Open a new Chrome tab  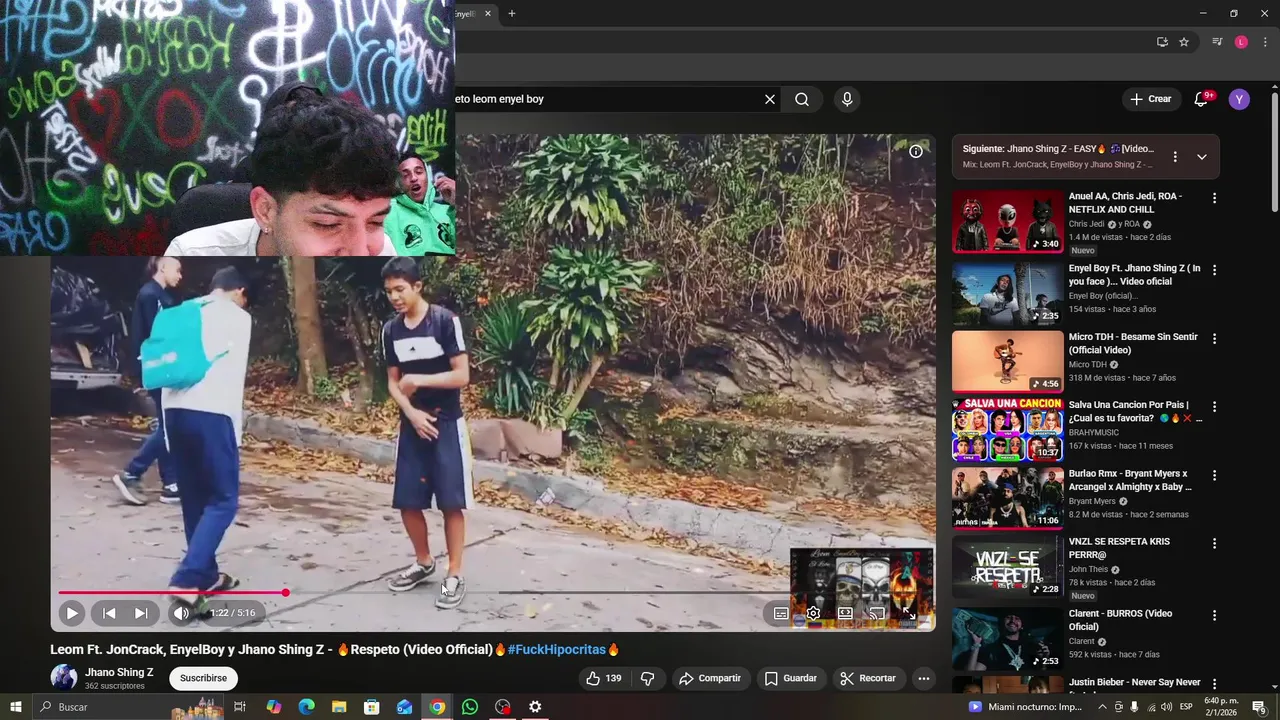click(511, 14)
